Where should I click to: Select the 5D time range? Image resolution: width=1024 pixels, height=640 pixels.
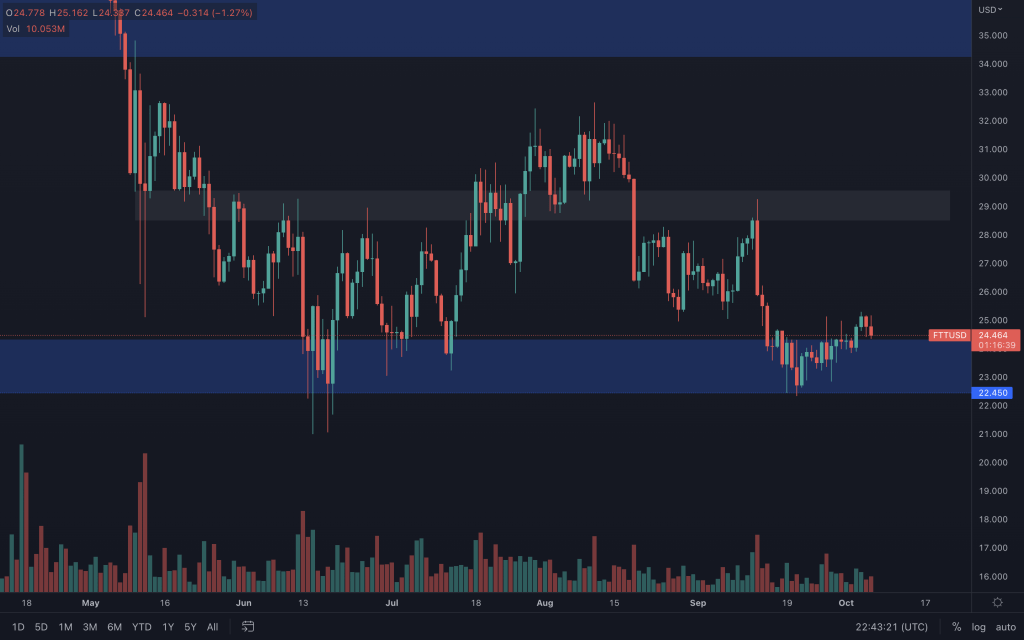click(x=41, y=627)
